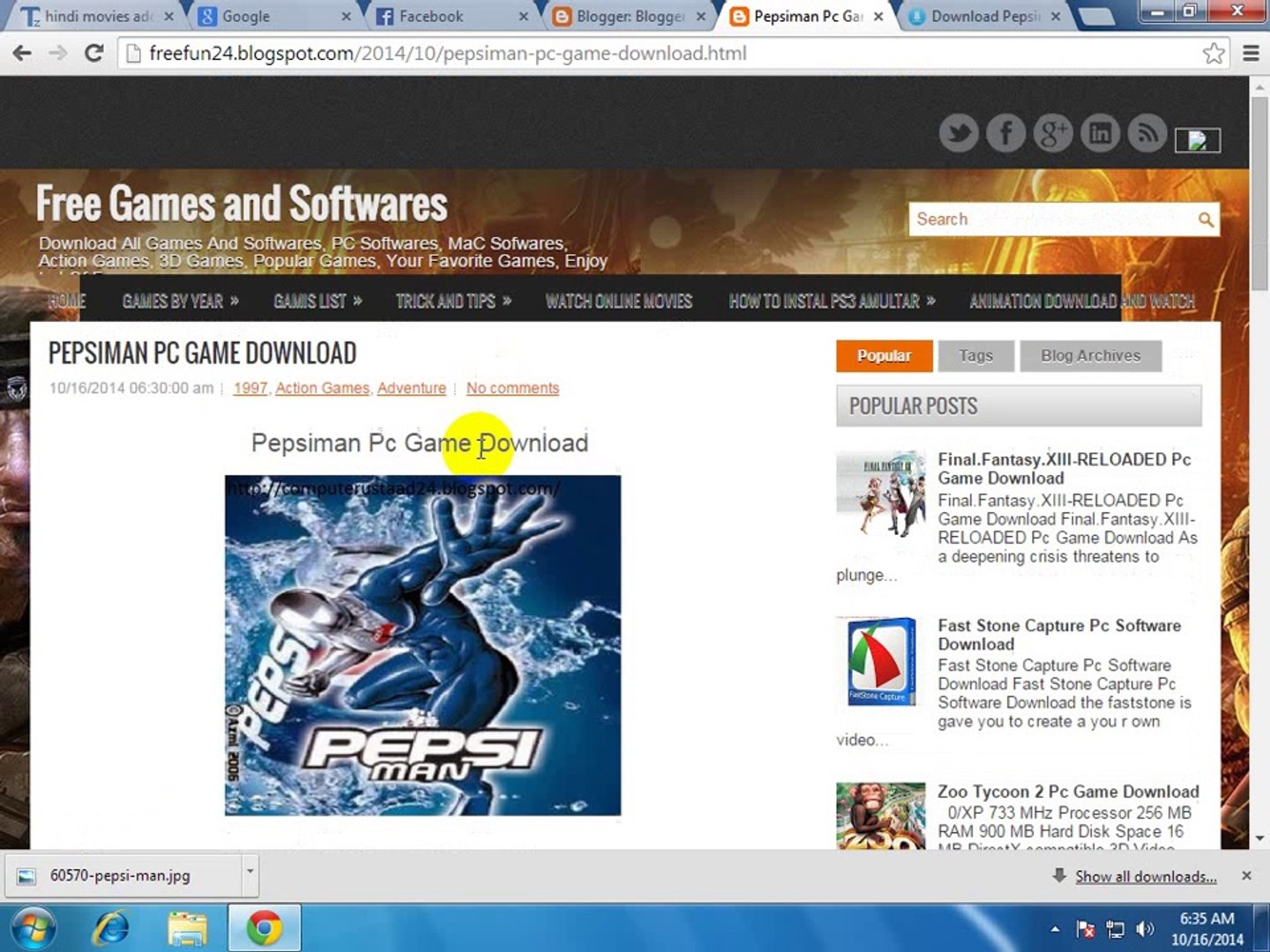This screenshot has width=1270, height=952.
Task: Open the Chrome menu hamburger icon
Action: 1251,53
